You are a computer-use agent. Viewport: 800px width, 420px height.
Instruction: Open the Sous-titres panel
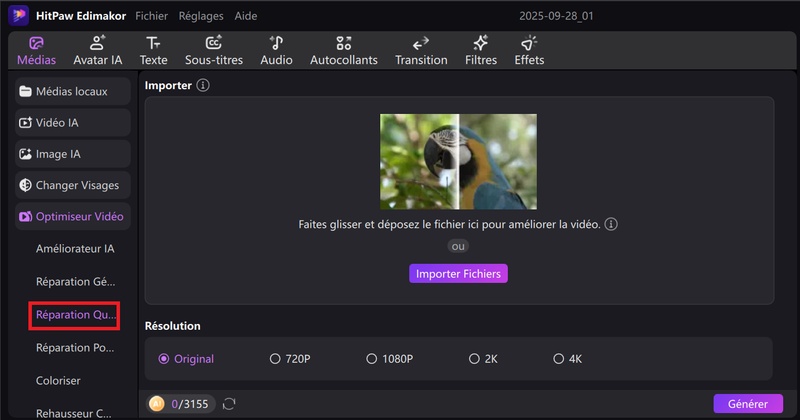[x=214, y=51]
